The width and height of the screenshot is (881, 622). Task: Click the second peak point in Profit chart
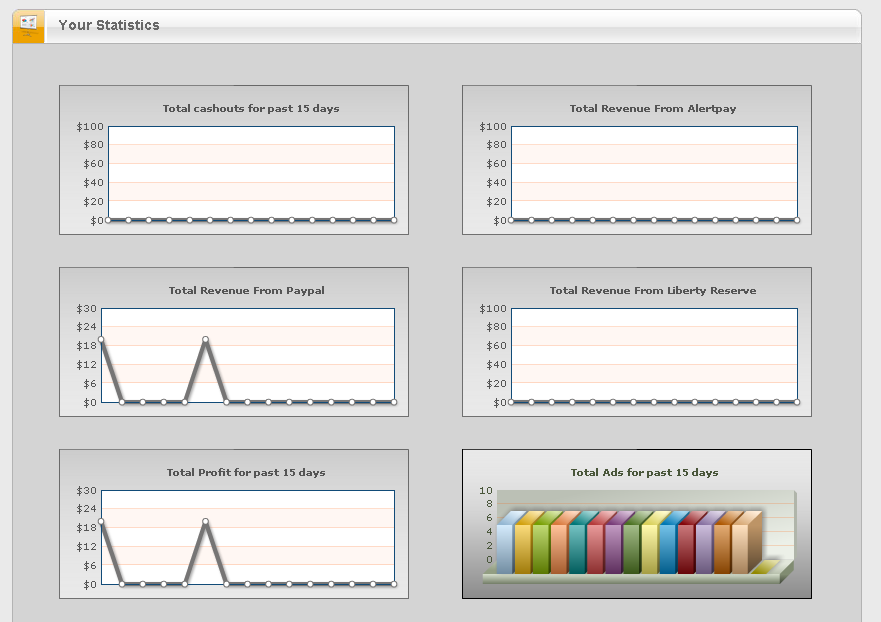click(206, 521)
